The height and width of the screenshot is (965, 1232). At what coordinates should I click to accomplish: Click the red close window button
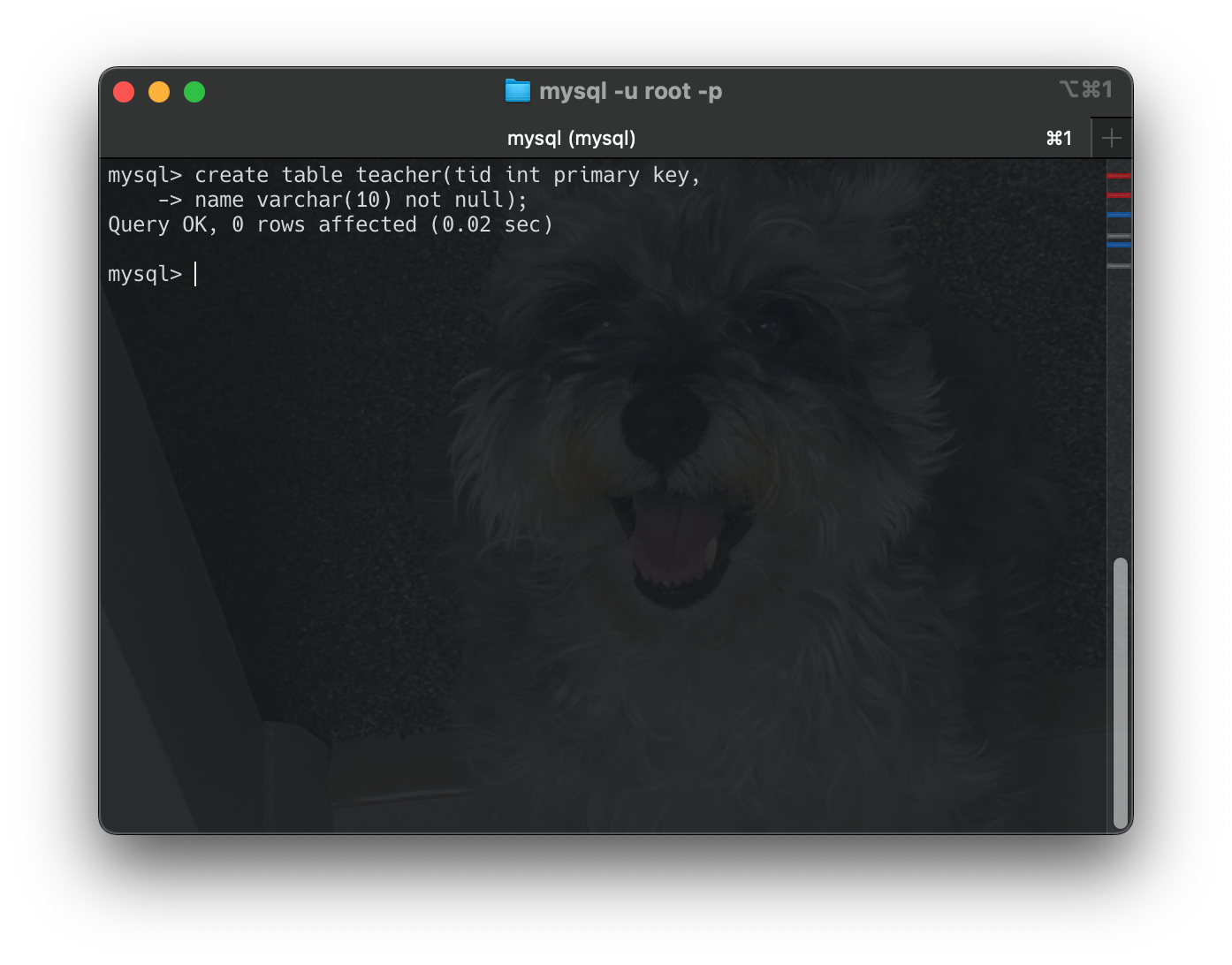(x=124, y=91)
